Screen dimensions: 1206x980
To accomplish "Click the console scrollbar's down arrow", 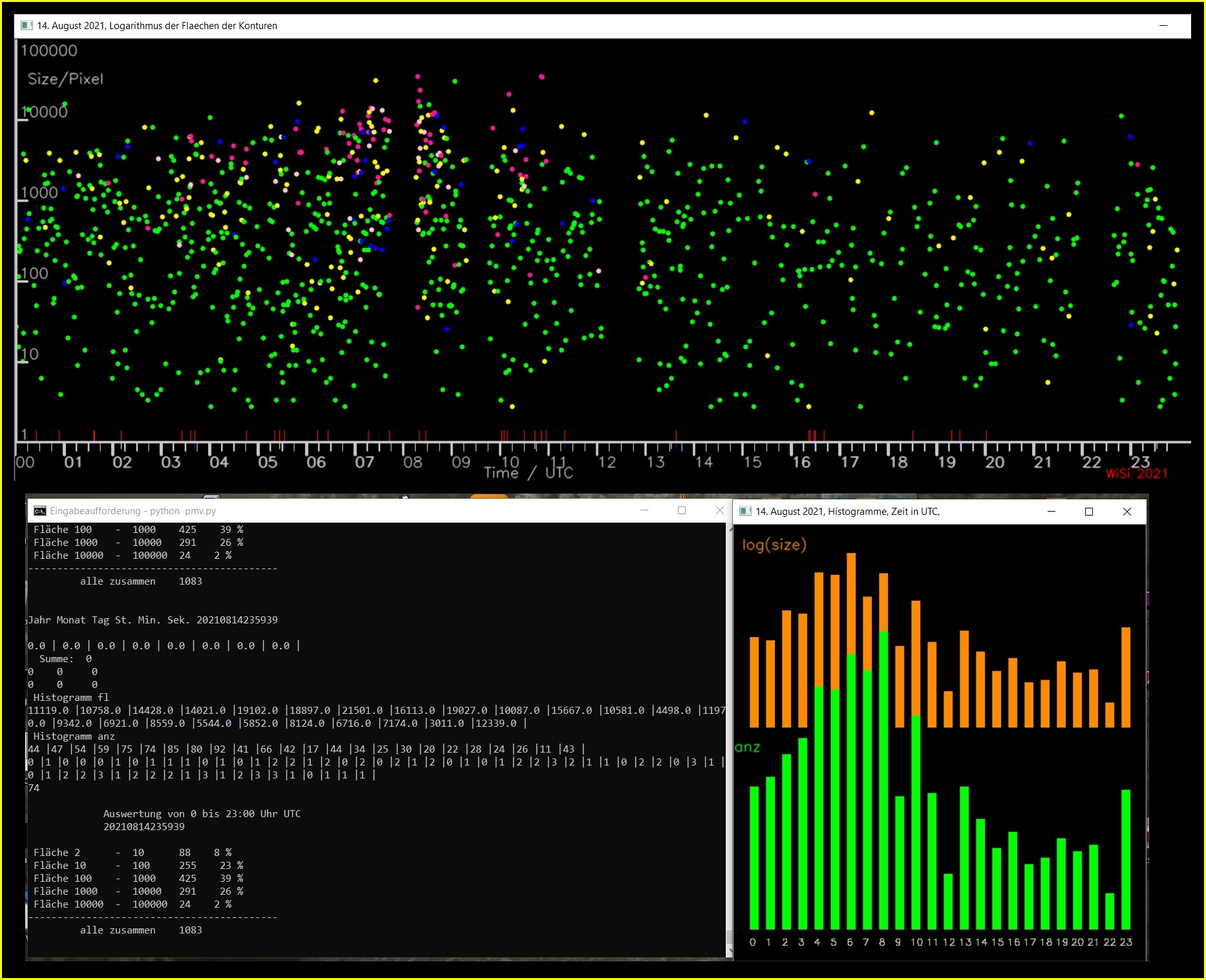I will [730, 952].
